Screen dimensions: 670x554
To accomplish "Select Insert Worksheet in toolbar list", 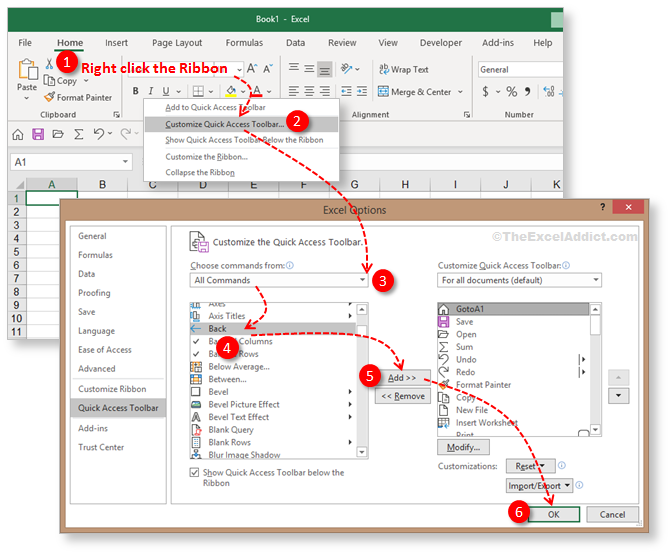I will point(513,422).
